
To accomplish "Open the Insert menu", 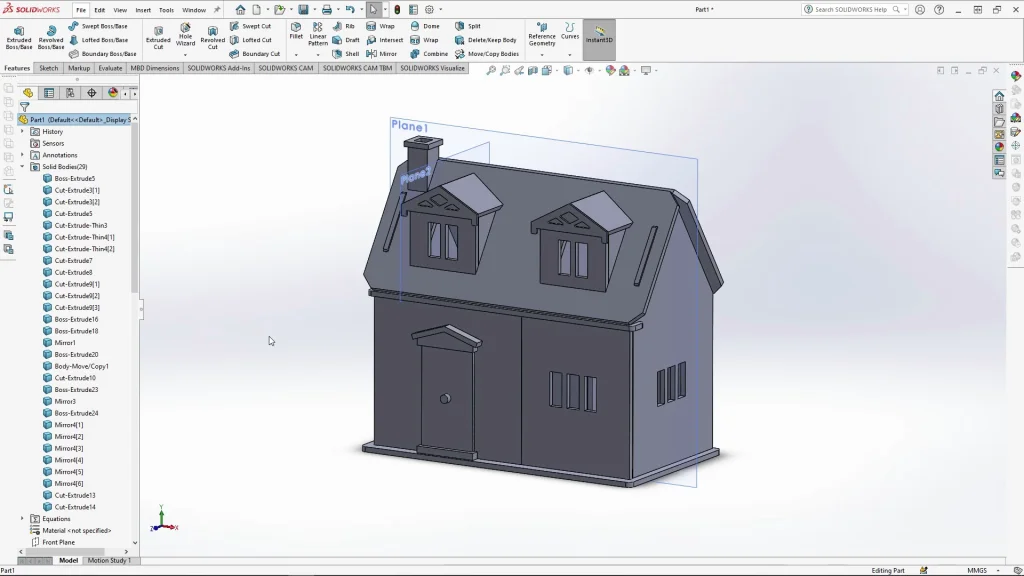I will 143,10.
